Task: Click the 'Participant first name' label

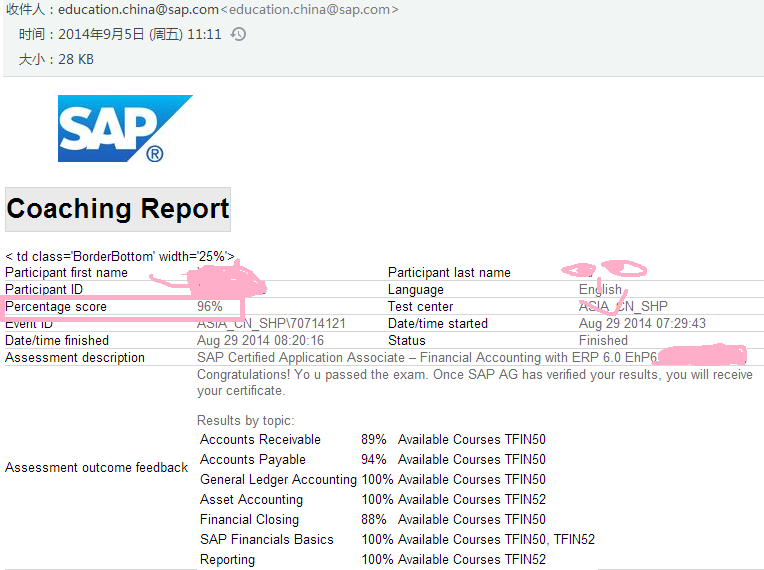Action: click(66, 272)
